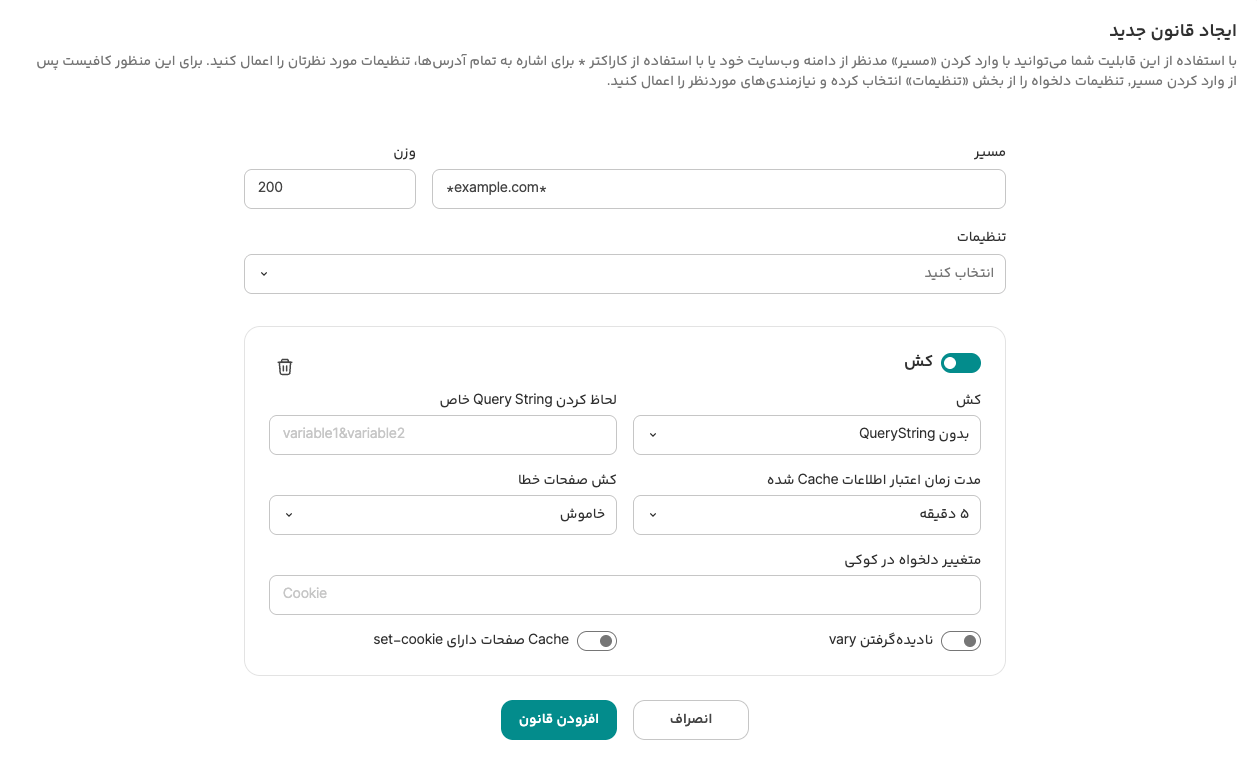This screenshot has height=783, width=1257.
Task: Delete the cache setting with trash icon
Action: point(285,367)
